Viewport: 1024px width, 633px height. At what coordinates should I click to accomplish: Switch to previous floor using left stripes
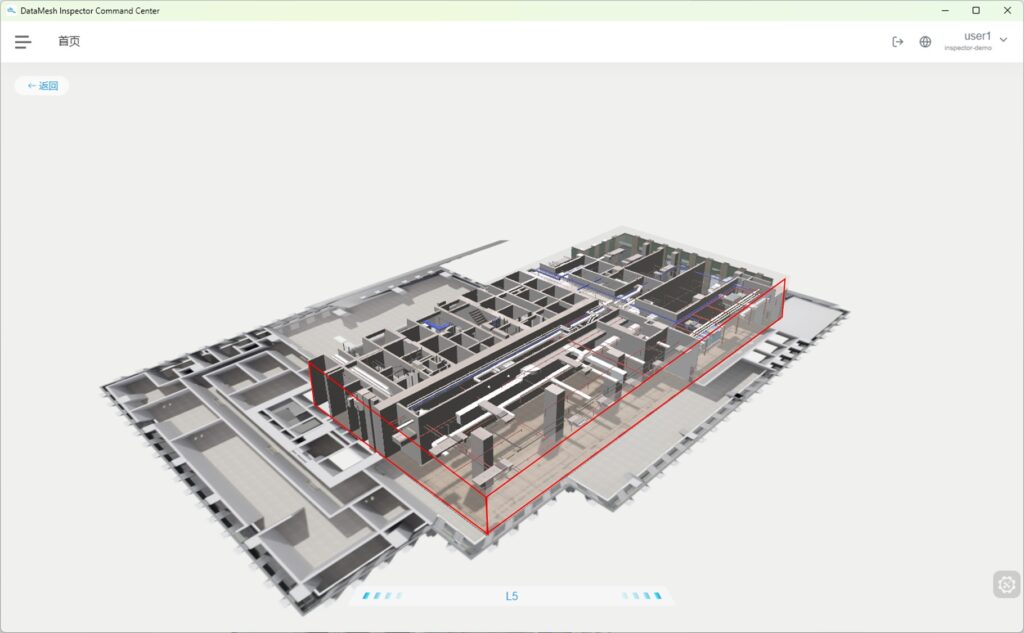tap(382, 596)
